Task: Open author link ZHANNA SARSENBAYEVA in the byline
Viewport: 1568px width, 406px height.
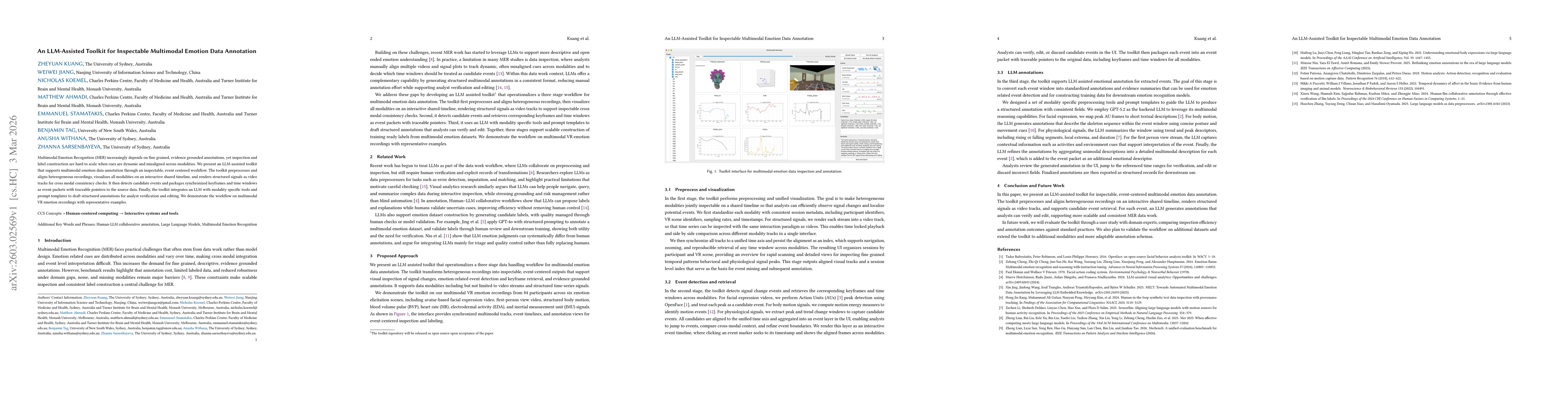Action: pyautogui.click(x=69, y=147)
